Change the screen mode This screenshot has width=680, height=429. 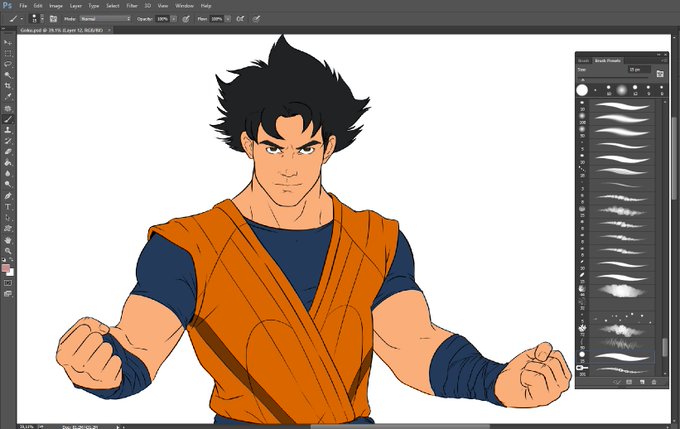(x=8, y=294)
